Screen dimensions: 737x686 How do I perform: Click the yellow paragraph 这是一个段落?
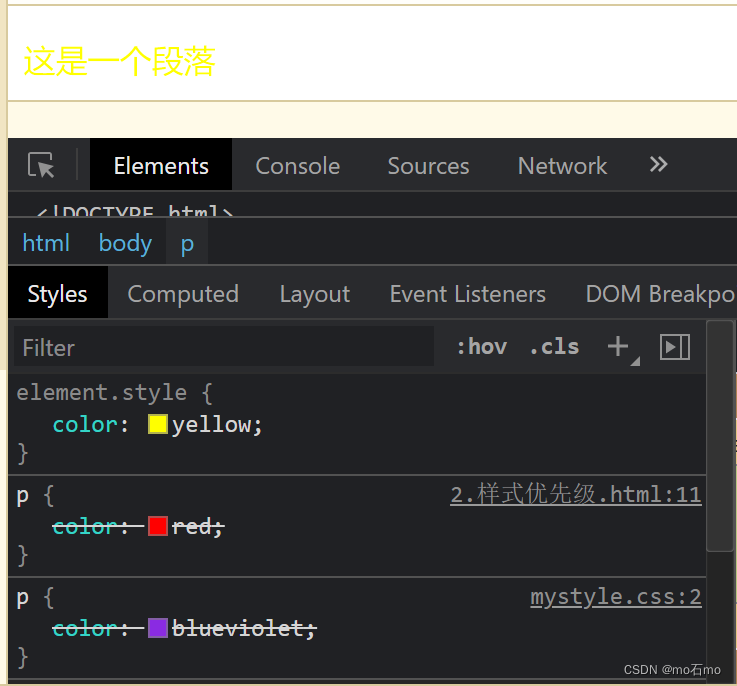click(119, 61)
